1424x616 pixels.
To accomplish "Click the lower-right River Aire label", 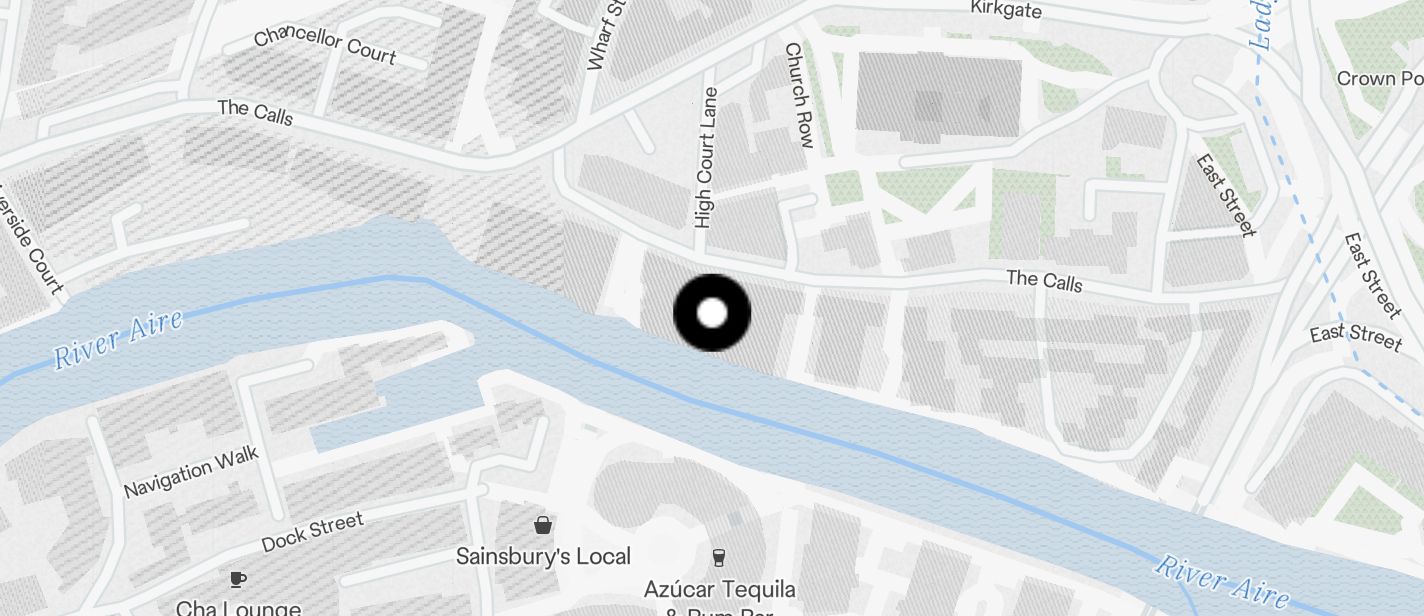I will pyautogui.click(x=1221, y=580).
